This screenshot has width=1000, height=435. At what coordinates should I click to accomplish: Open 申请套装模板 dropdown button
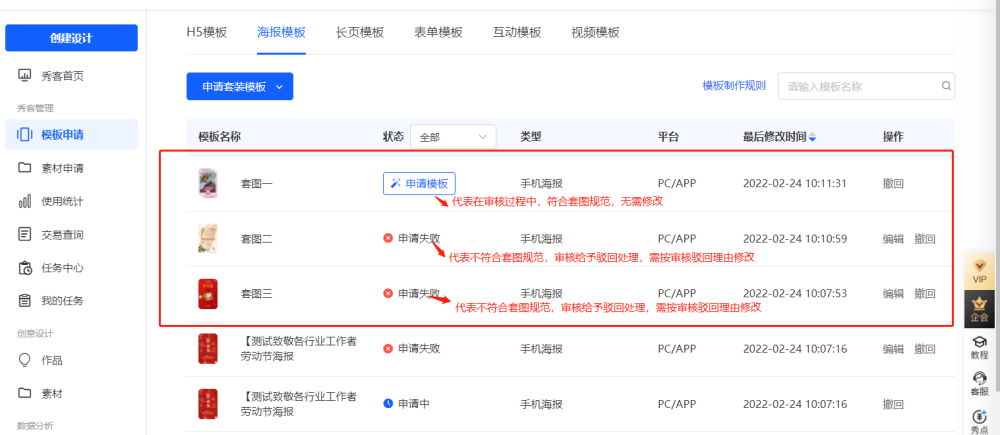(239, 87)
